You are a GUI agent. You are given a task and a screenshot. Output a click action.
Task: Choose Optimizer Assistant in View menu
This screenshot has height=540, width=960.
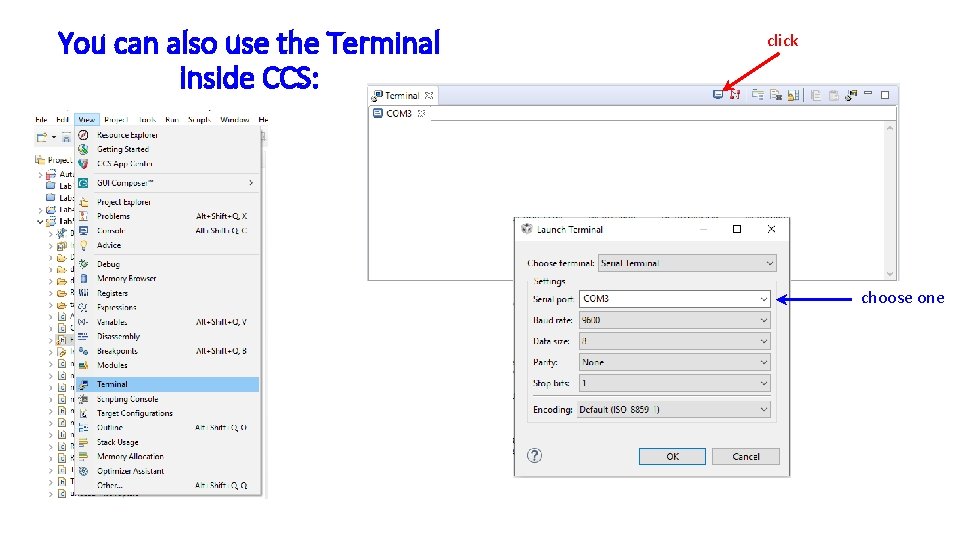coord(168,471)
